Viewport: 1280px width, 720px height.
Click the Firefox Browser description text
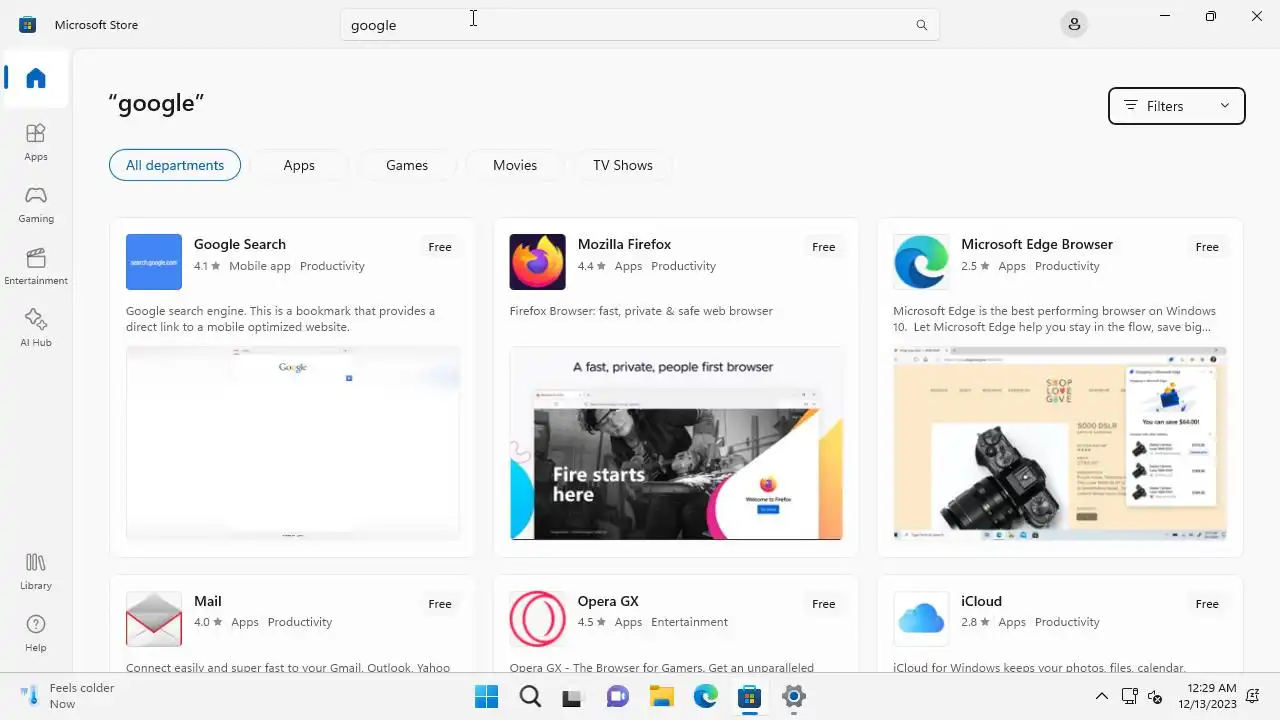pyautogui.click(x=641, y=311)
